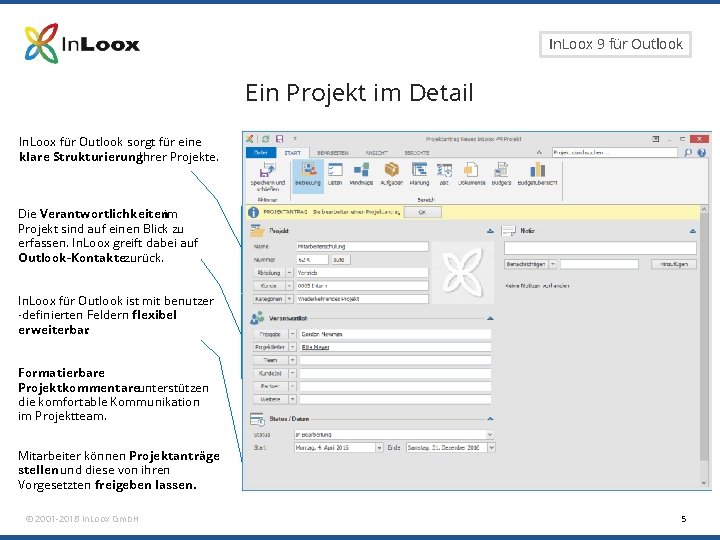Click OK in the Projektantrag bar
The image size is (720, 540).
[422, 212]
